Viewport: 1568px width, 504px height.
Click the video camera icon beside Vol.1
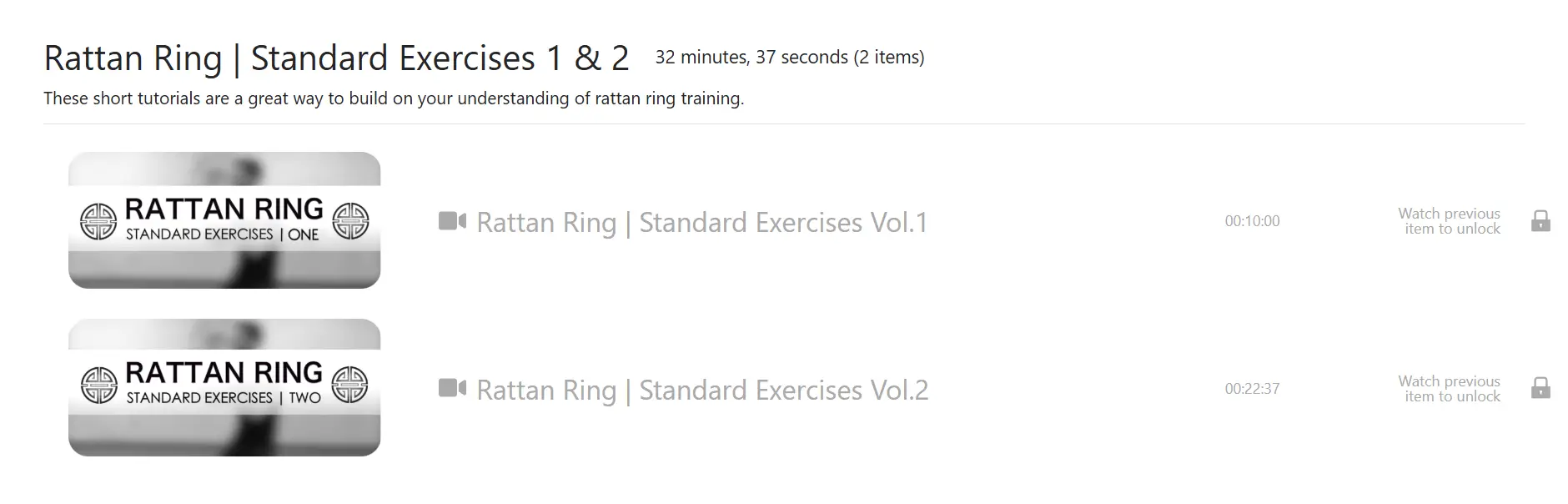coord(452,221)
